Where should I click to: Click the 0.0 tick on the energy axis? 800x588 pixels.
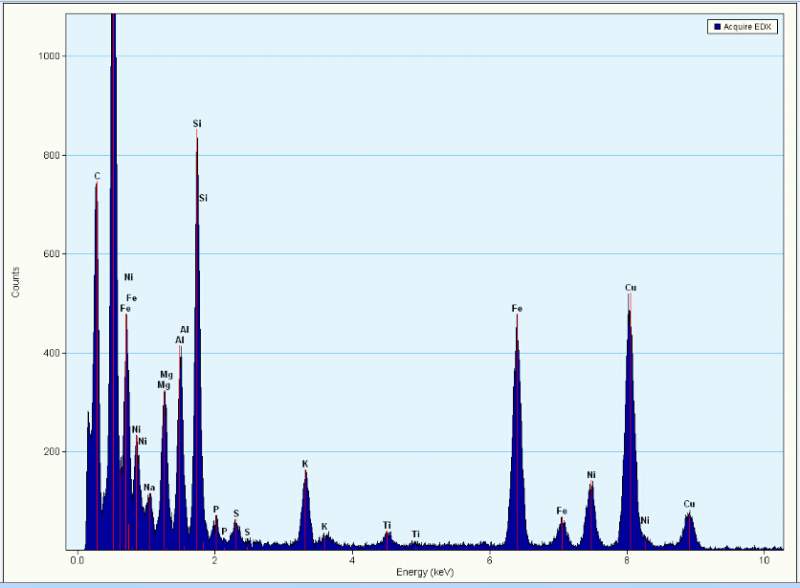click(x=78, y=560)
